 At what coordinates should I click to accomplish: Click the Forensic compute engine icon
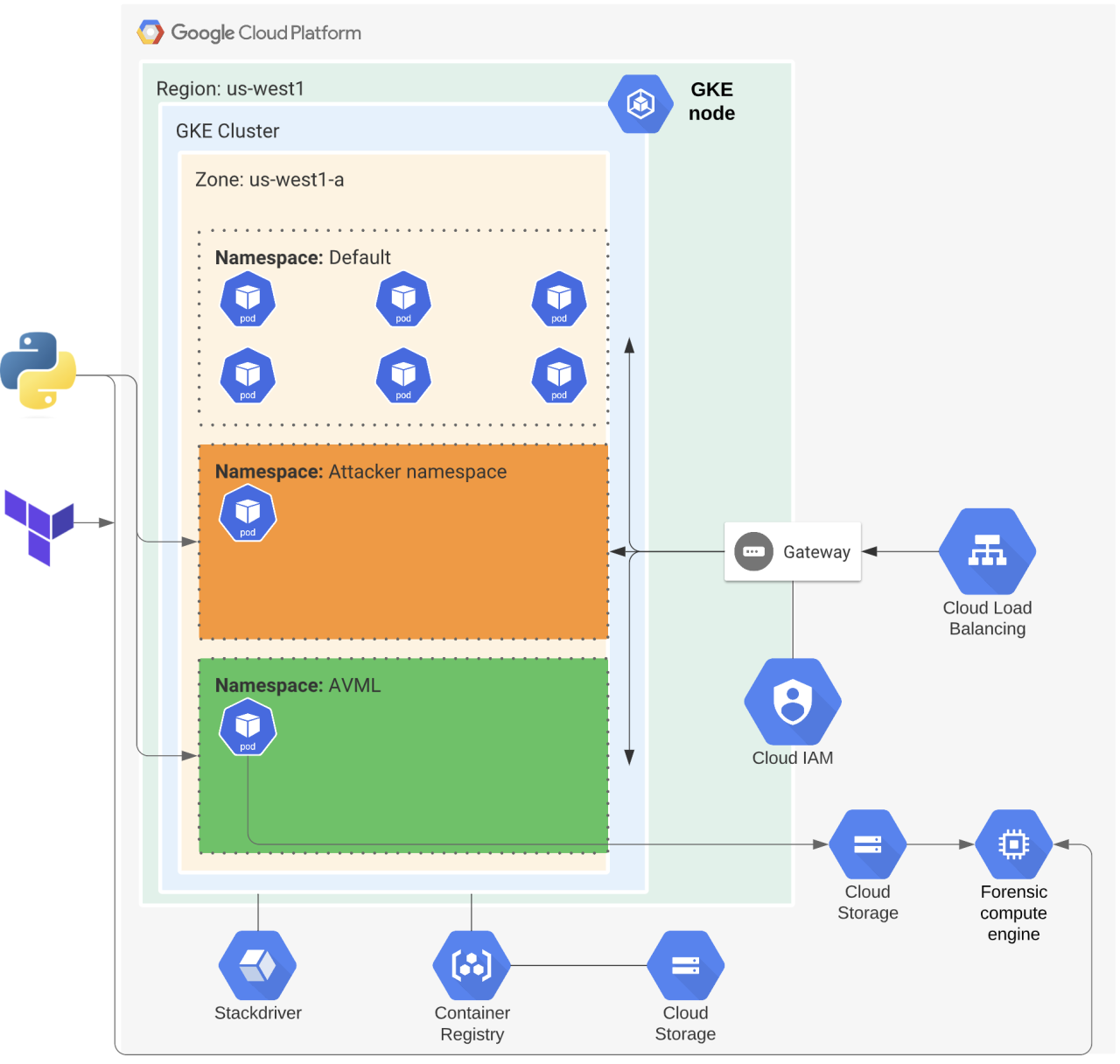(1013, 843)
